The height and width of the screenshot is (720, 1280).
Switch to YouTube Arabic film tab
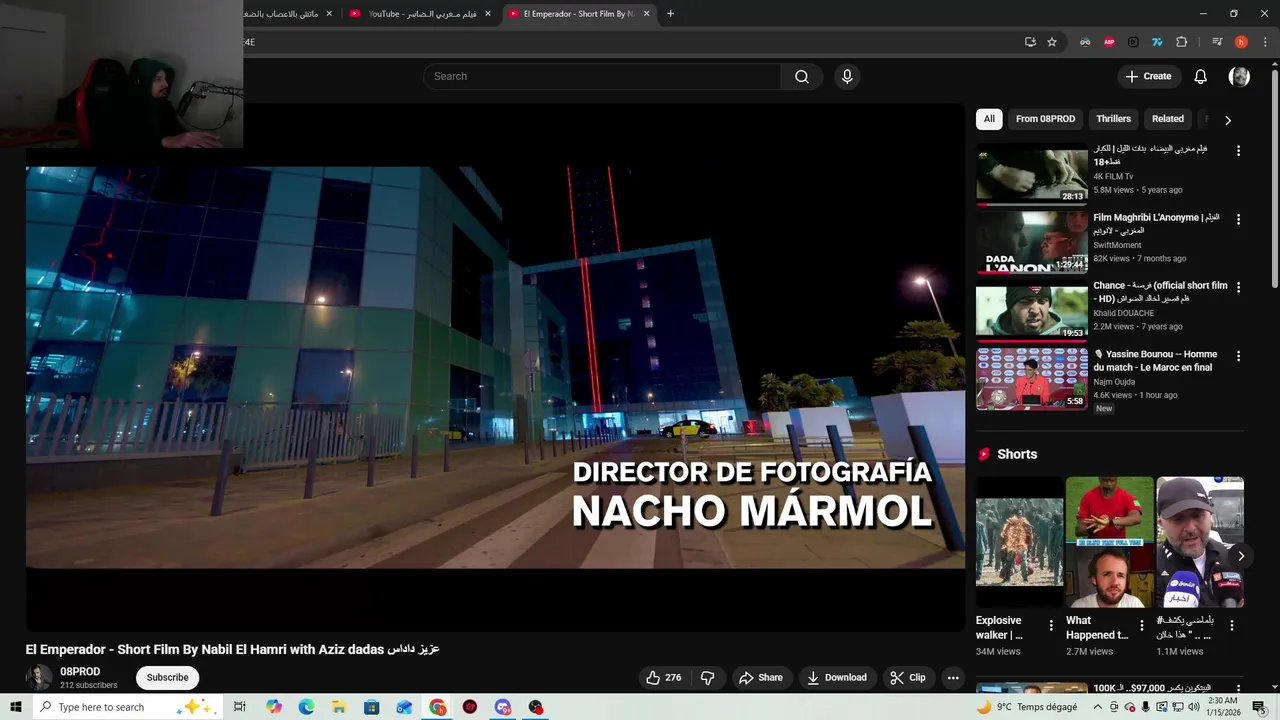[418, 14]
